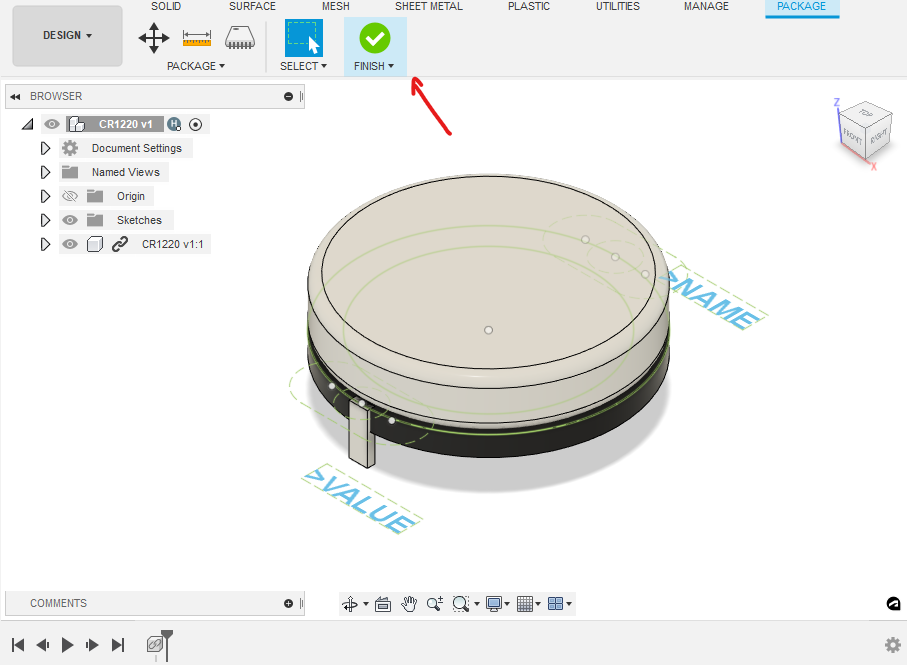
Task: Select the Zoom magnifier tool
Action: [x=435, y=604]
